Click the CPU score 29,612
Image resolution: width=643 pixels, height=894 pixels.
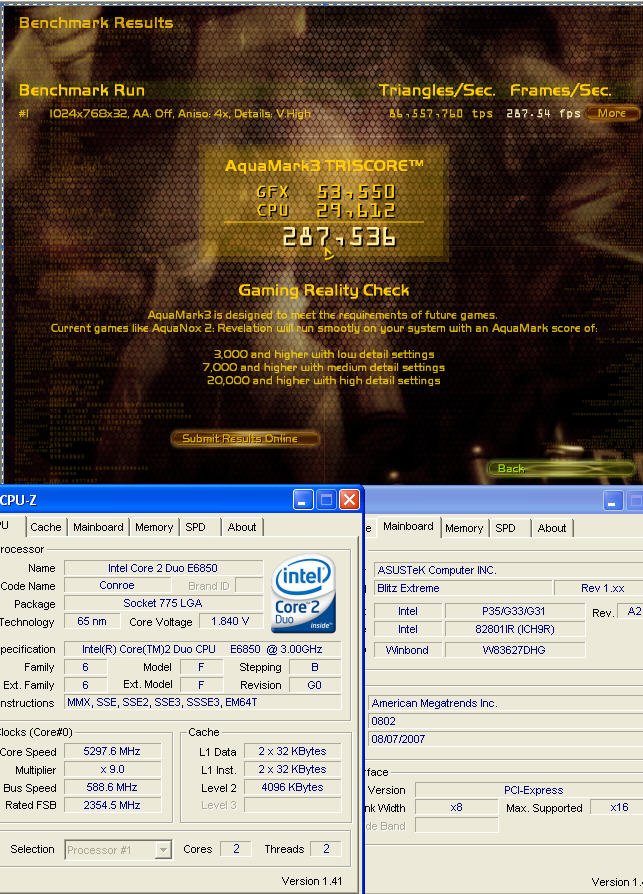click(x=356, y=210)
